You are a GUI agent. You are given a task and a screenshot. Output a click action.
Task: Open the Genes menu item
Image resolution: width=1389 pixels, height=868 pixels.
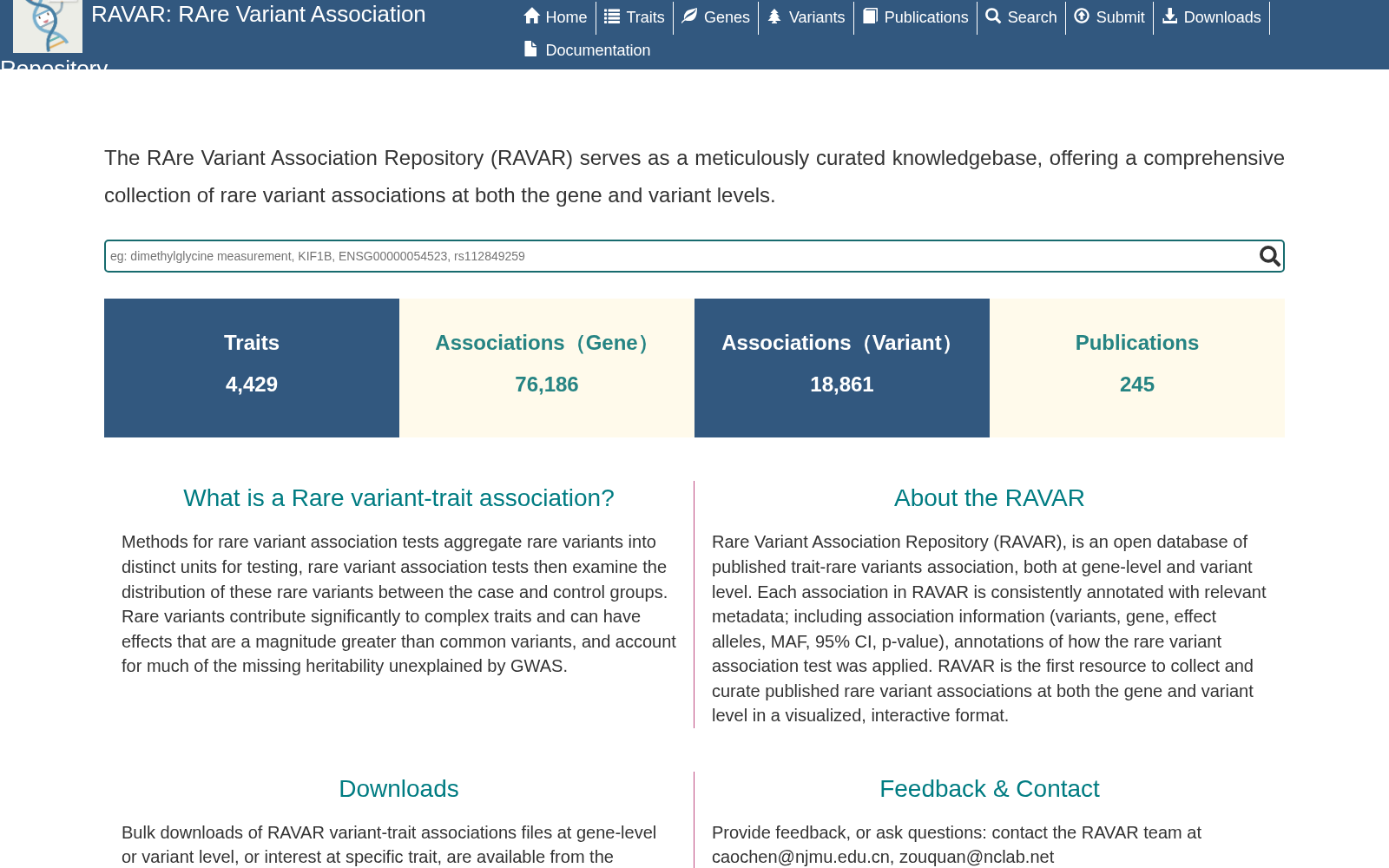point(716,17)
